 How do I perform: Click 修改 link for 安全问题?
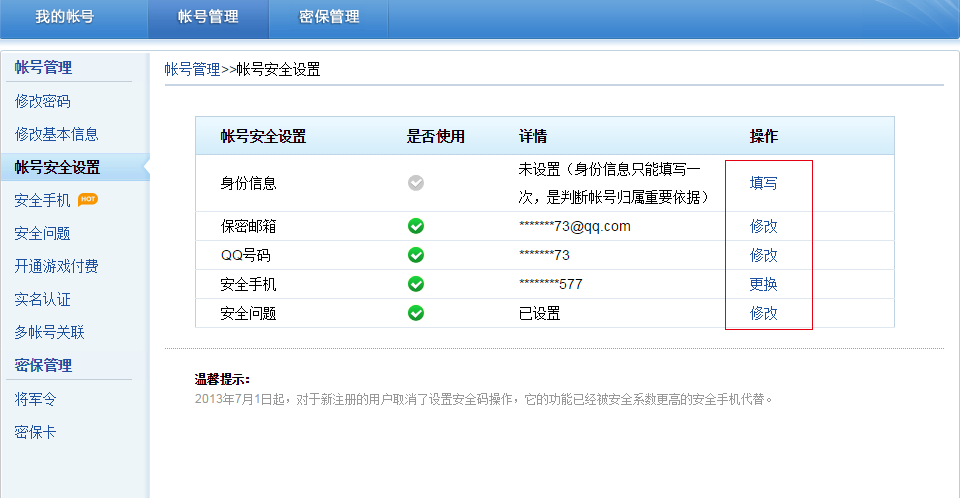click(764, 313)
